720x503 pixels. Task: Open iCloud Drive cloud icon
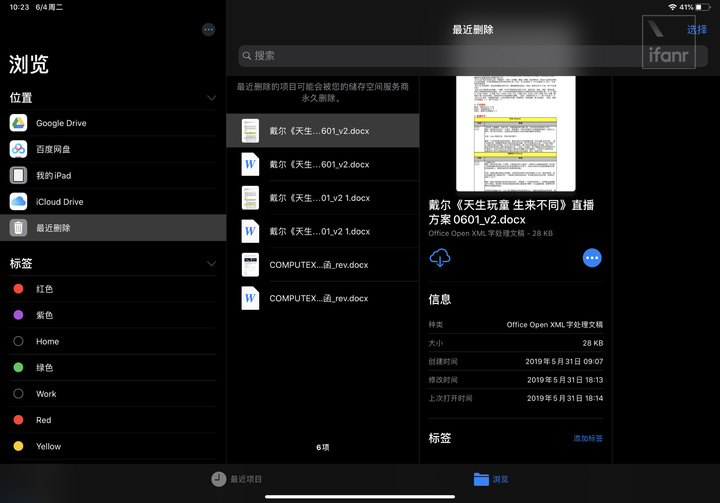18,202
